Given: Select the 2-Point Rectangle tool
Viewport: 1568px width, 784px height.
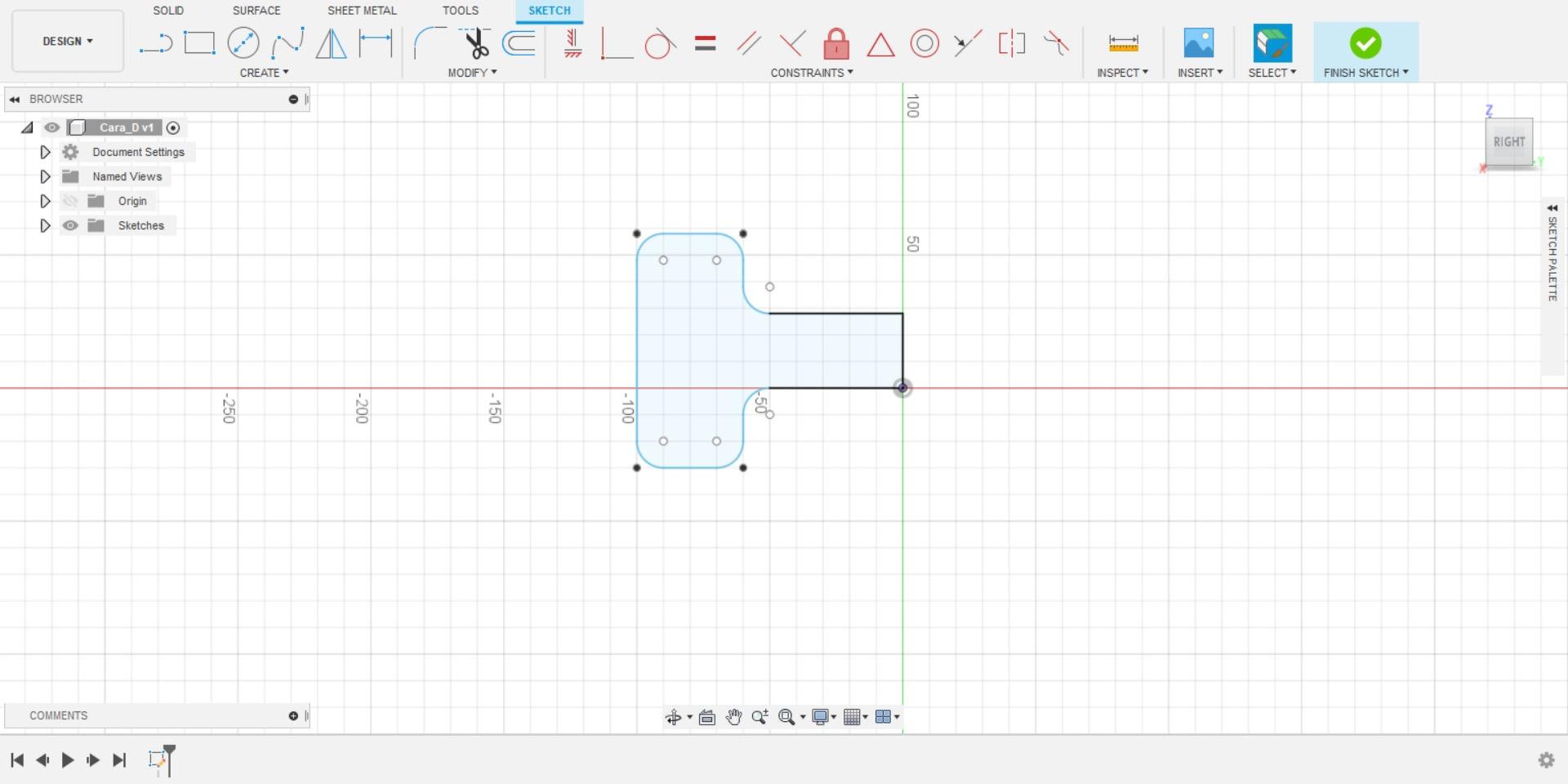Looking at the screenshot, I should pos(199,42).
